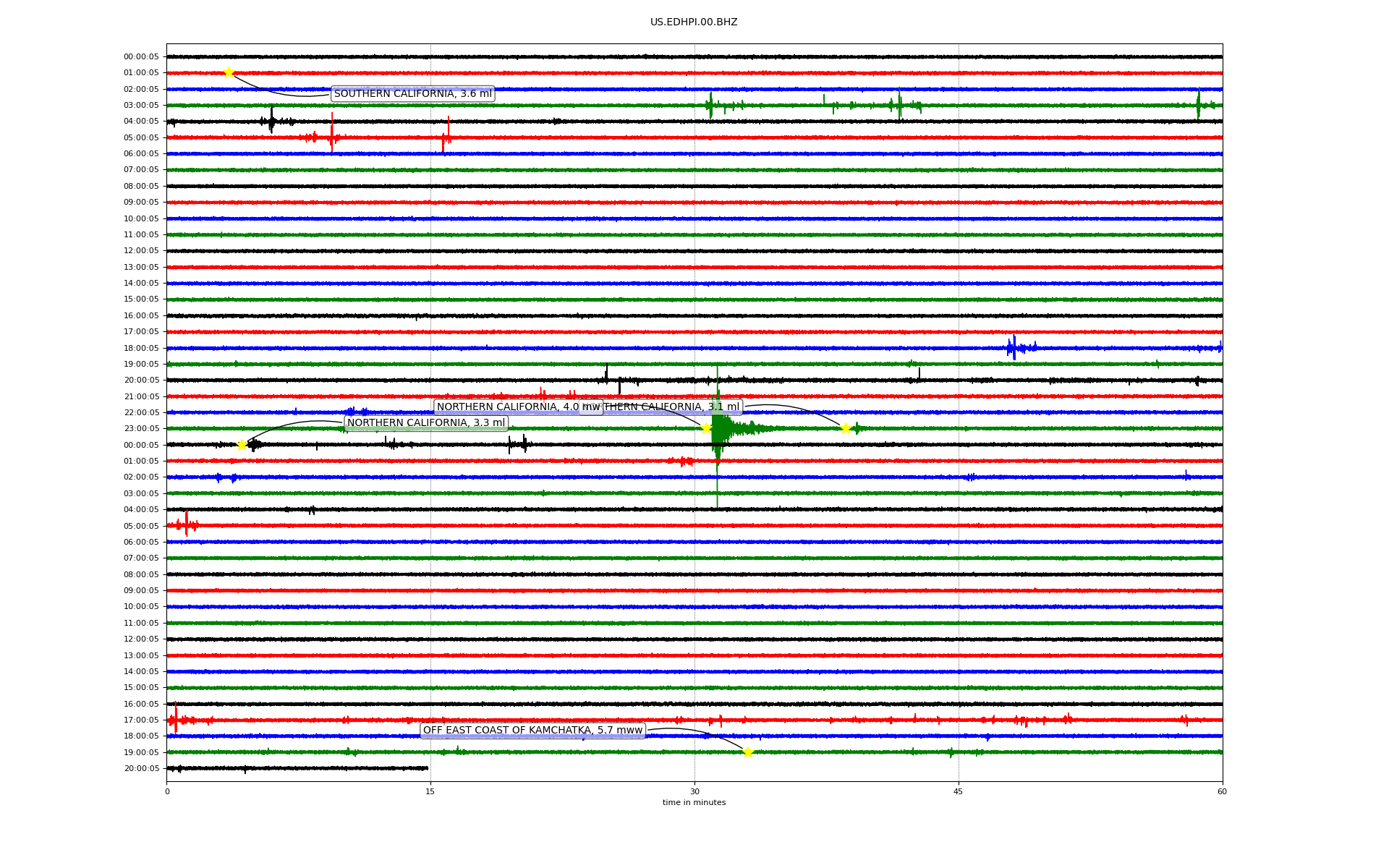Click the 'time in minutes' axis label
Image resolution: width=1389 pixels, height=868 pixels.
[694, 803]
